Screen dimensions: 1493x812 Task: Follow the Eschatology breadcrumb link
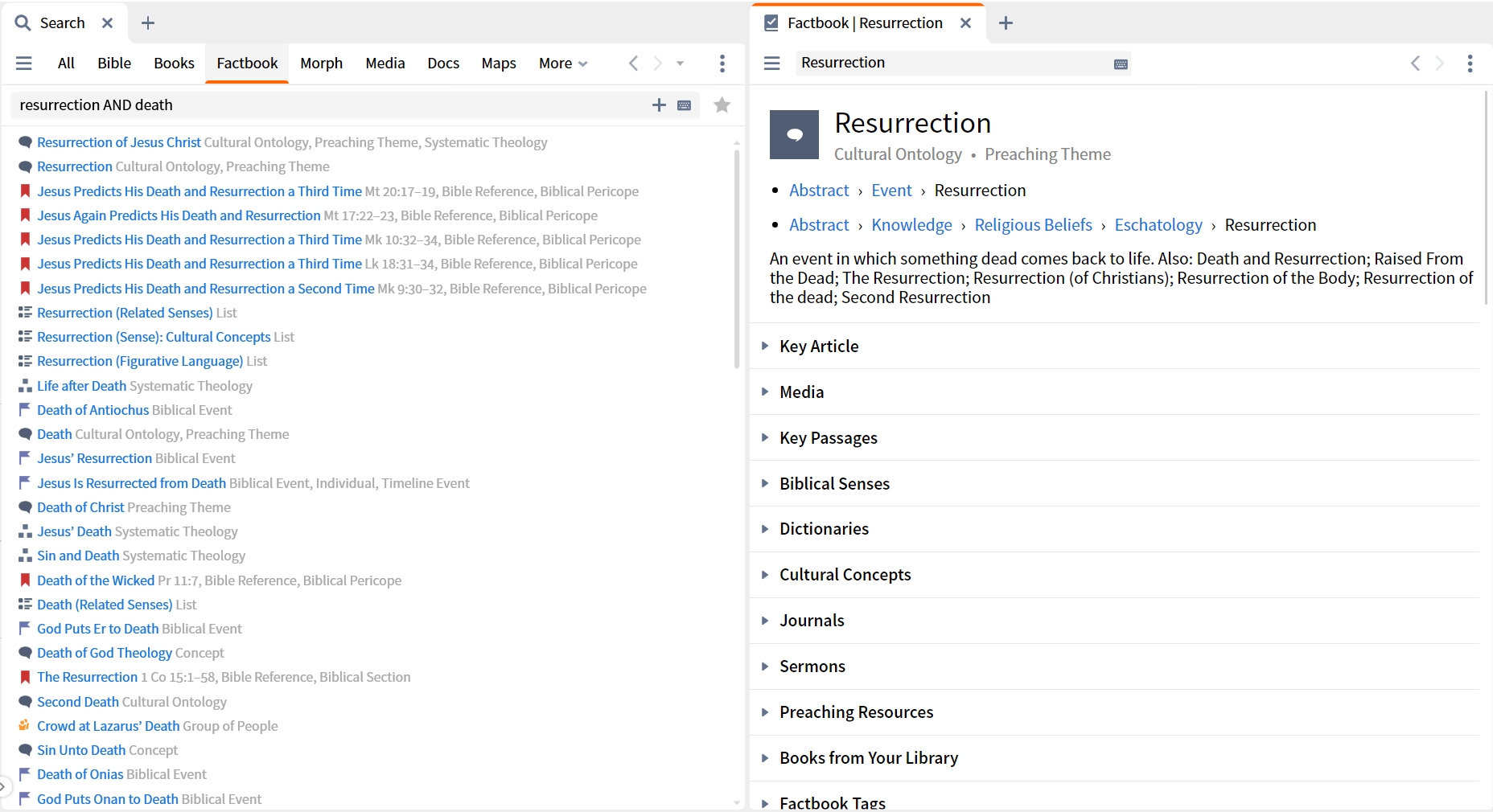[1158, 225]
